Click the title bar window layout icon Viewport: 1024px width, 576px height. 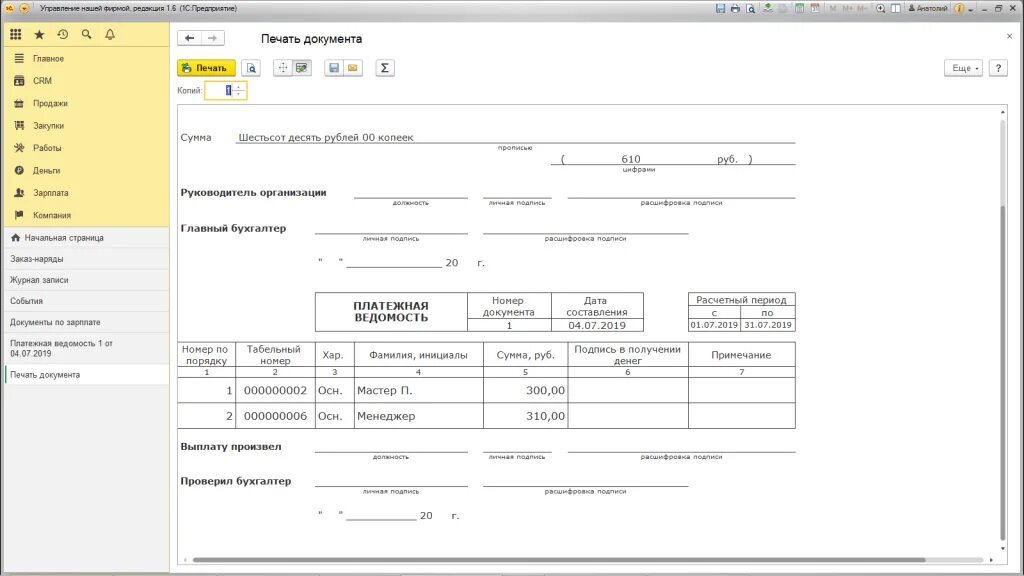point(896,8)
